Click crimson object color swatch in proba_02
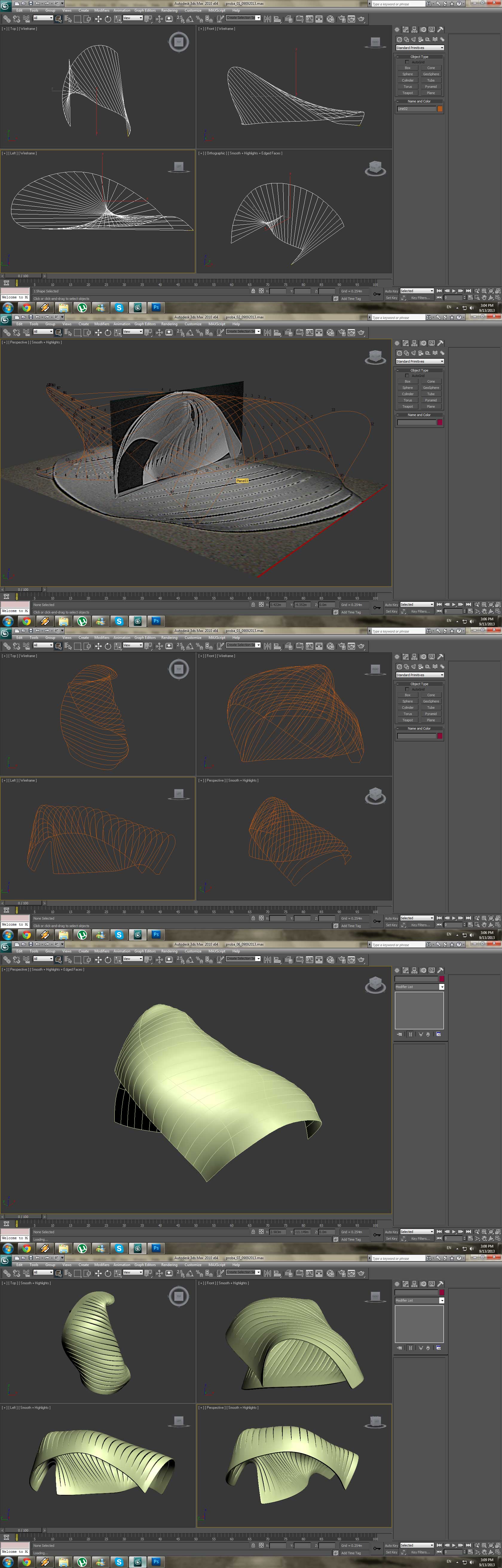The image size is (502, 1568). 440,422
